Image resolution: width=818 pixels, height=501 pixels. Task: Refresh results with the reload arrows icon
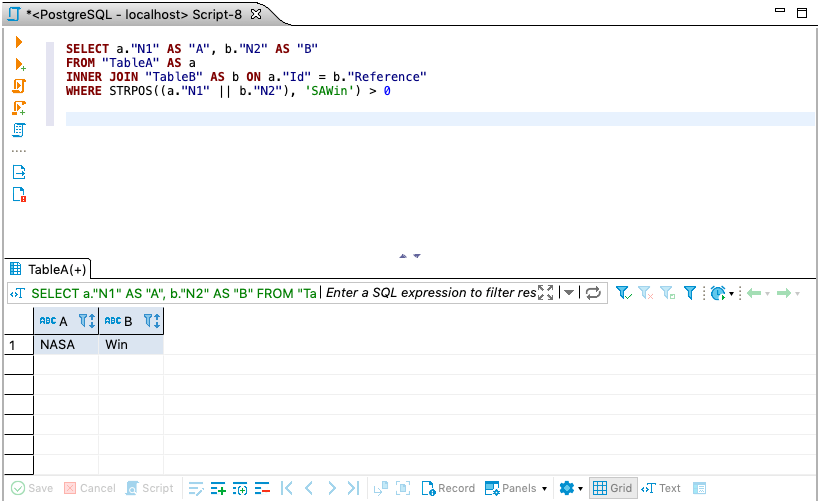[x=593, y=293]
